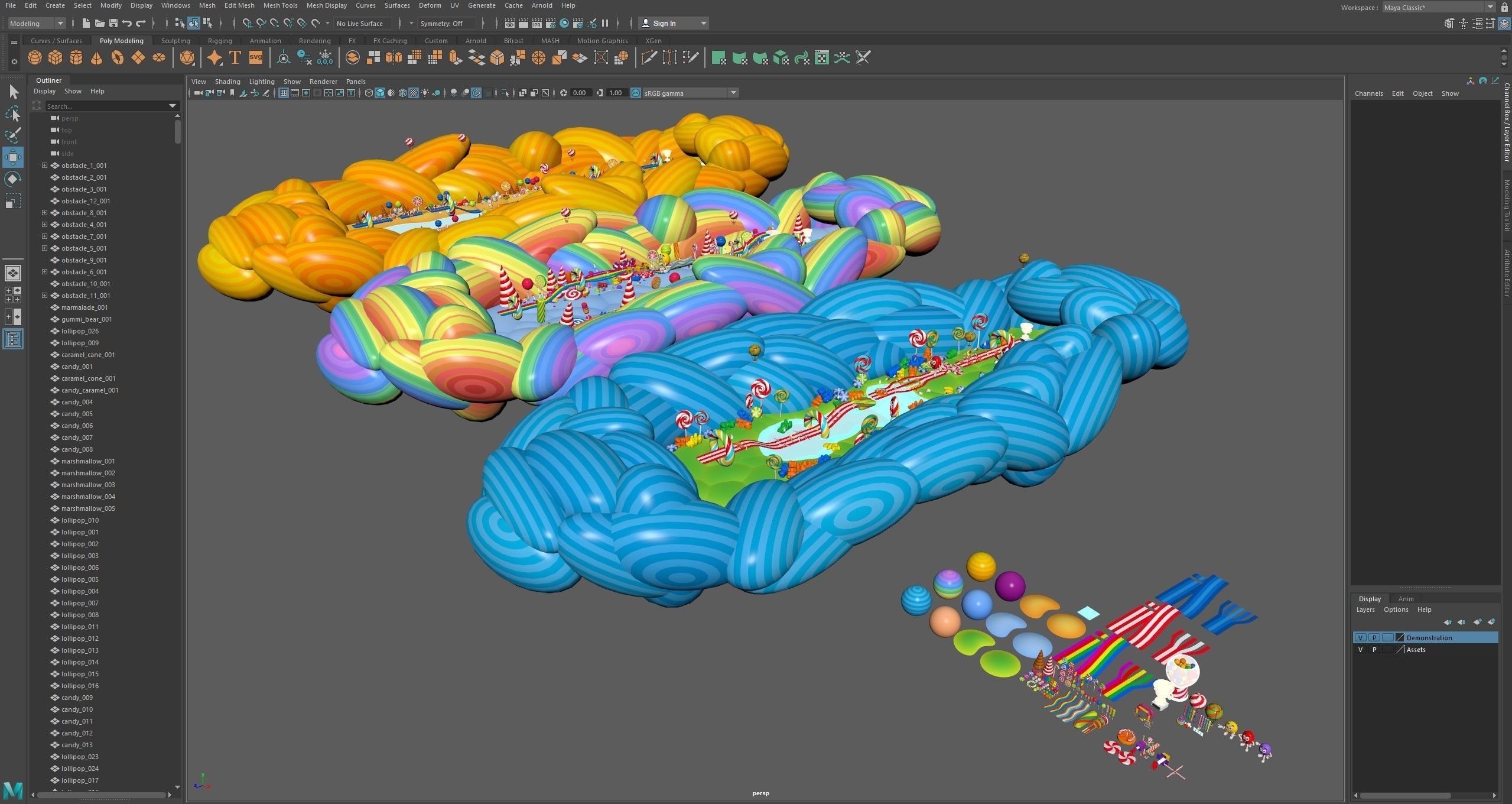This screenshot has width=1512, height=804.
Task: Click the Symmetry: Off field
Action: 446,23
